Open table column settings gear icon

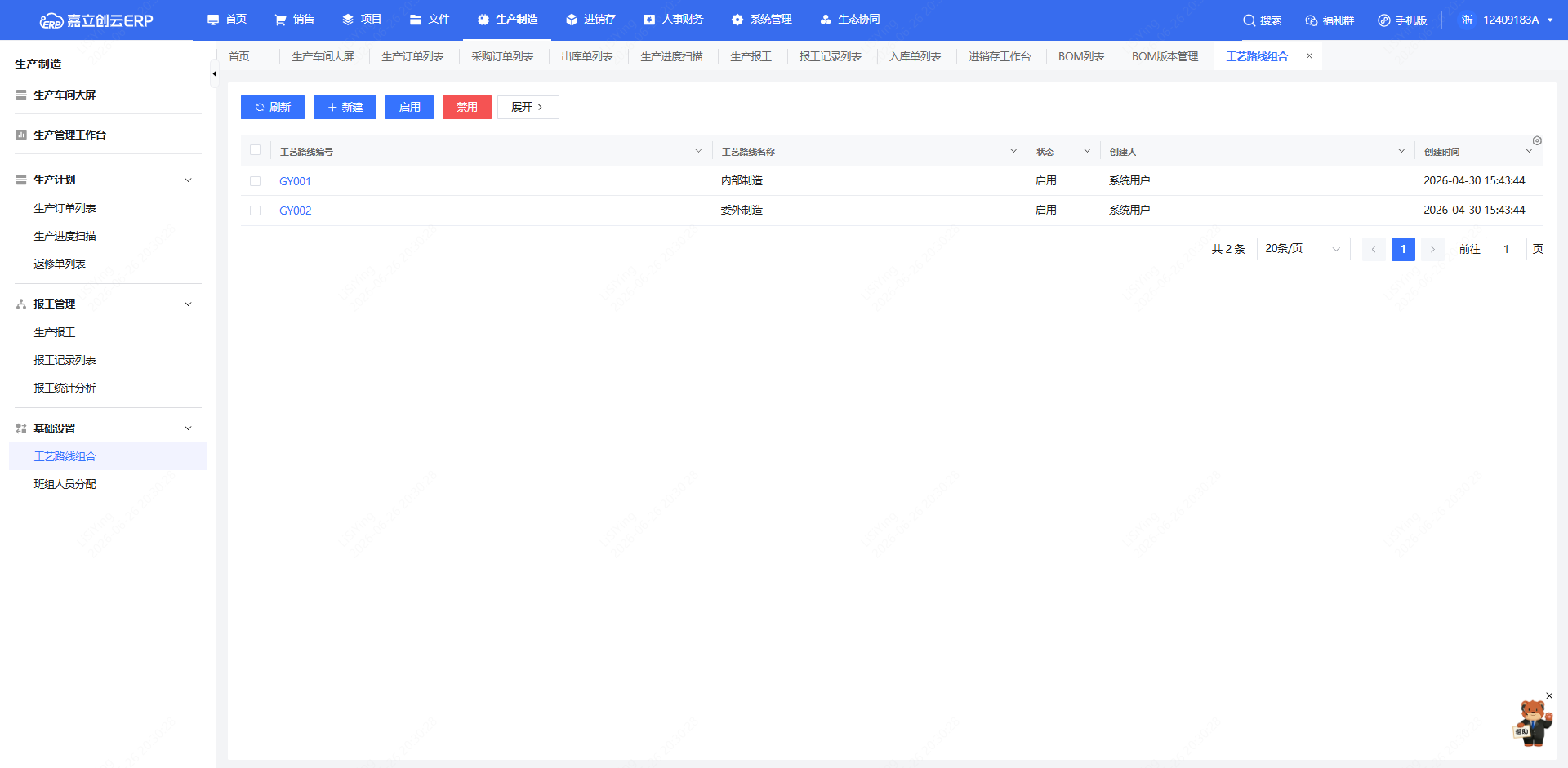(x=1537, y=140)
